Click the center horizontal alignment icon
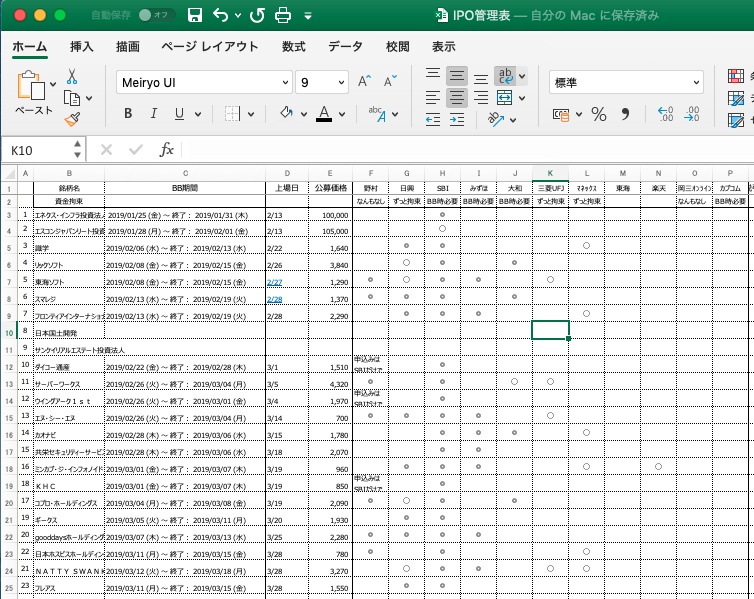 [456, 98]
